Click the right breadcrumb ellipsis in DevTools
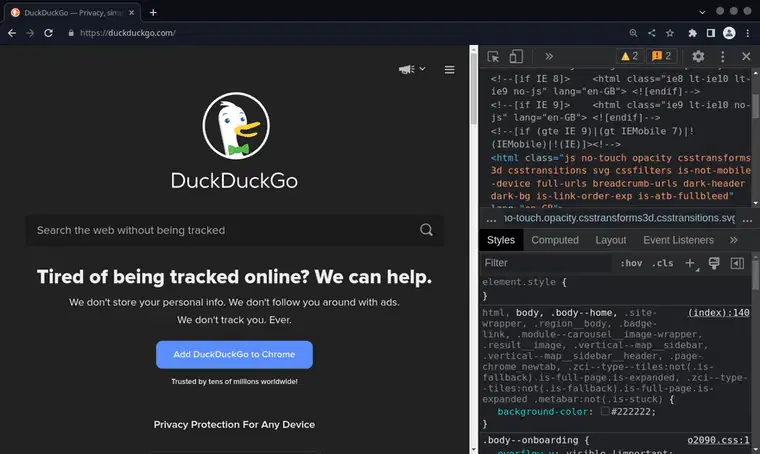The width and height of the screenshot is (760, 454). pyautogui.click(x=747, y=219)
